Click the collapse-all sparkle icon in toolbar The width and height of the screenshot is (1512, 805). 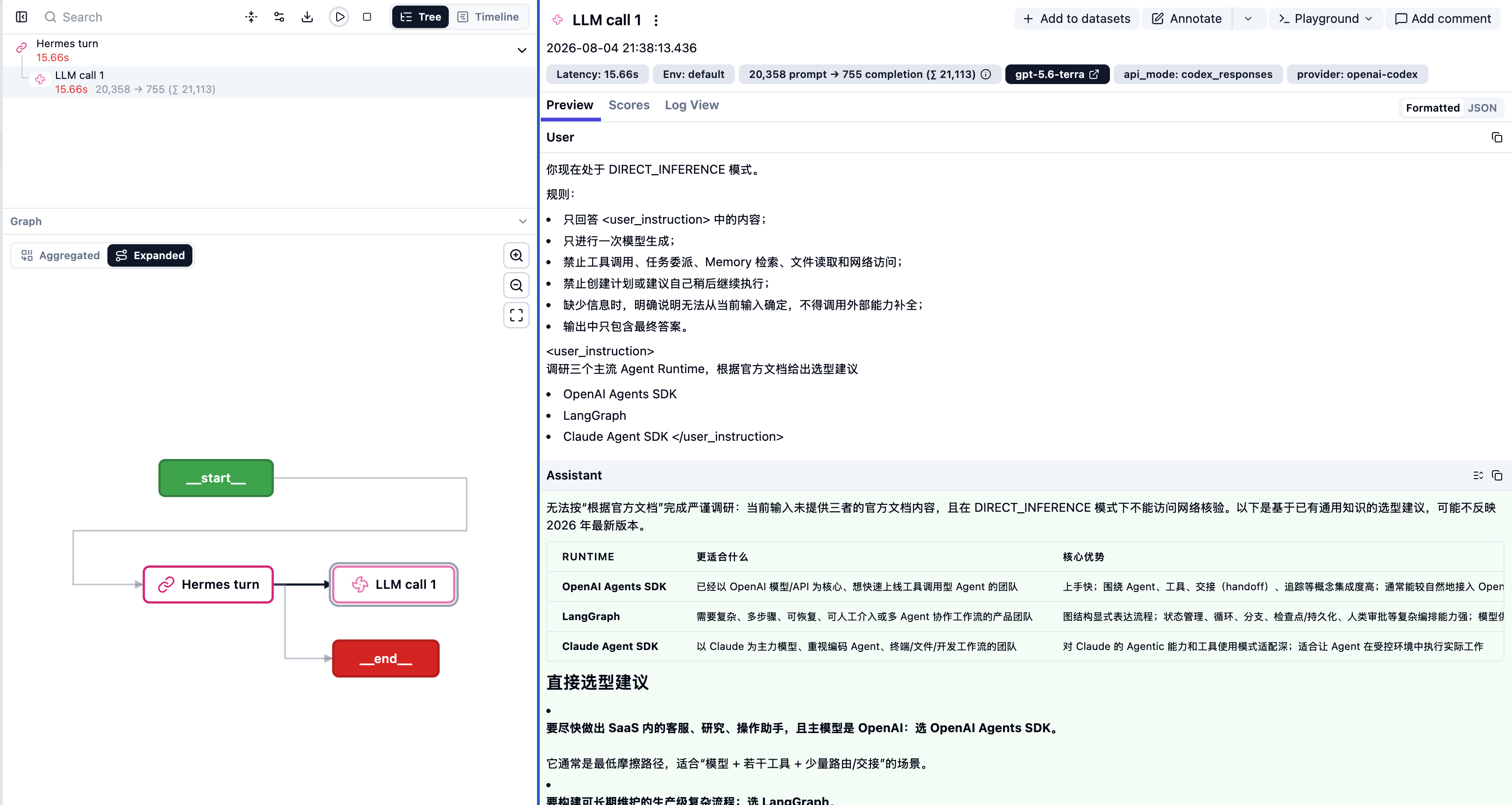click(x=251, y=17)
